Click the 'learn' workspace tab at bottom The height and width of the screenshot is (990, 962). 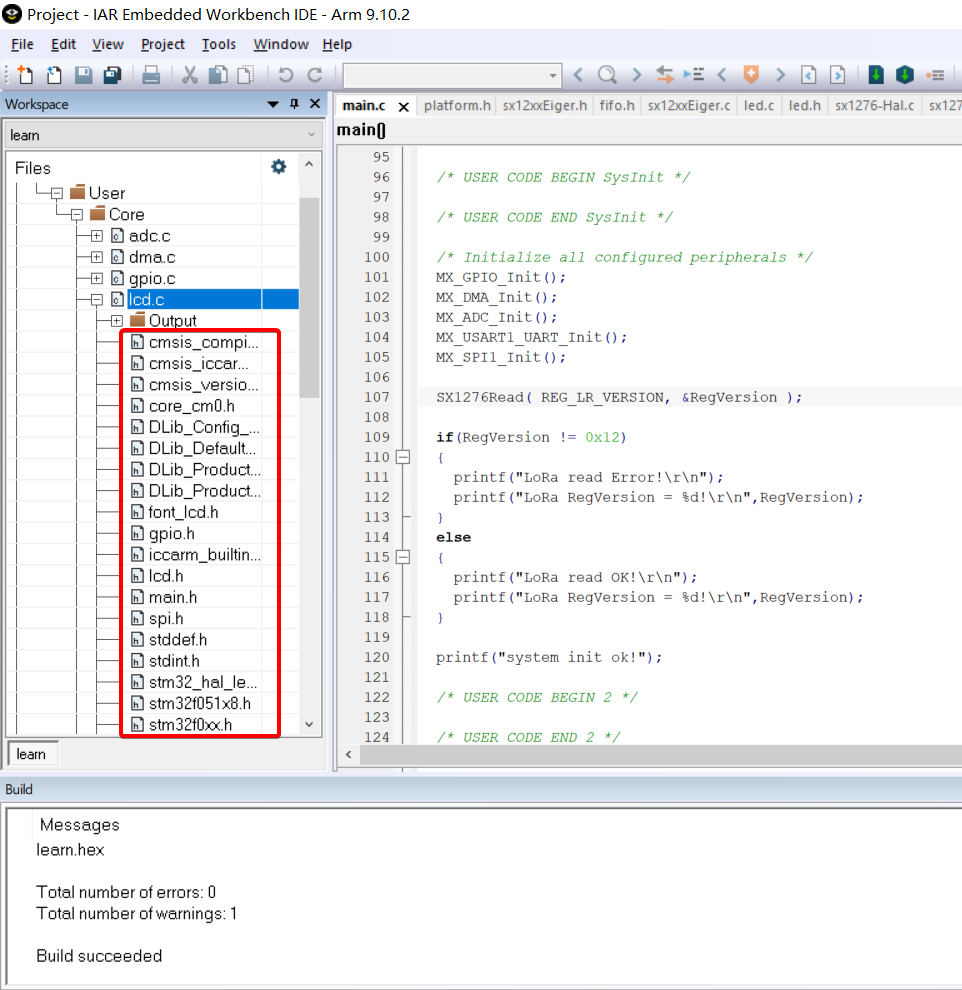coord(31,754)
